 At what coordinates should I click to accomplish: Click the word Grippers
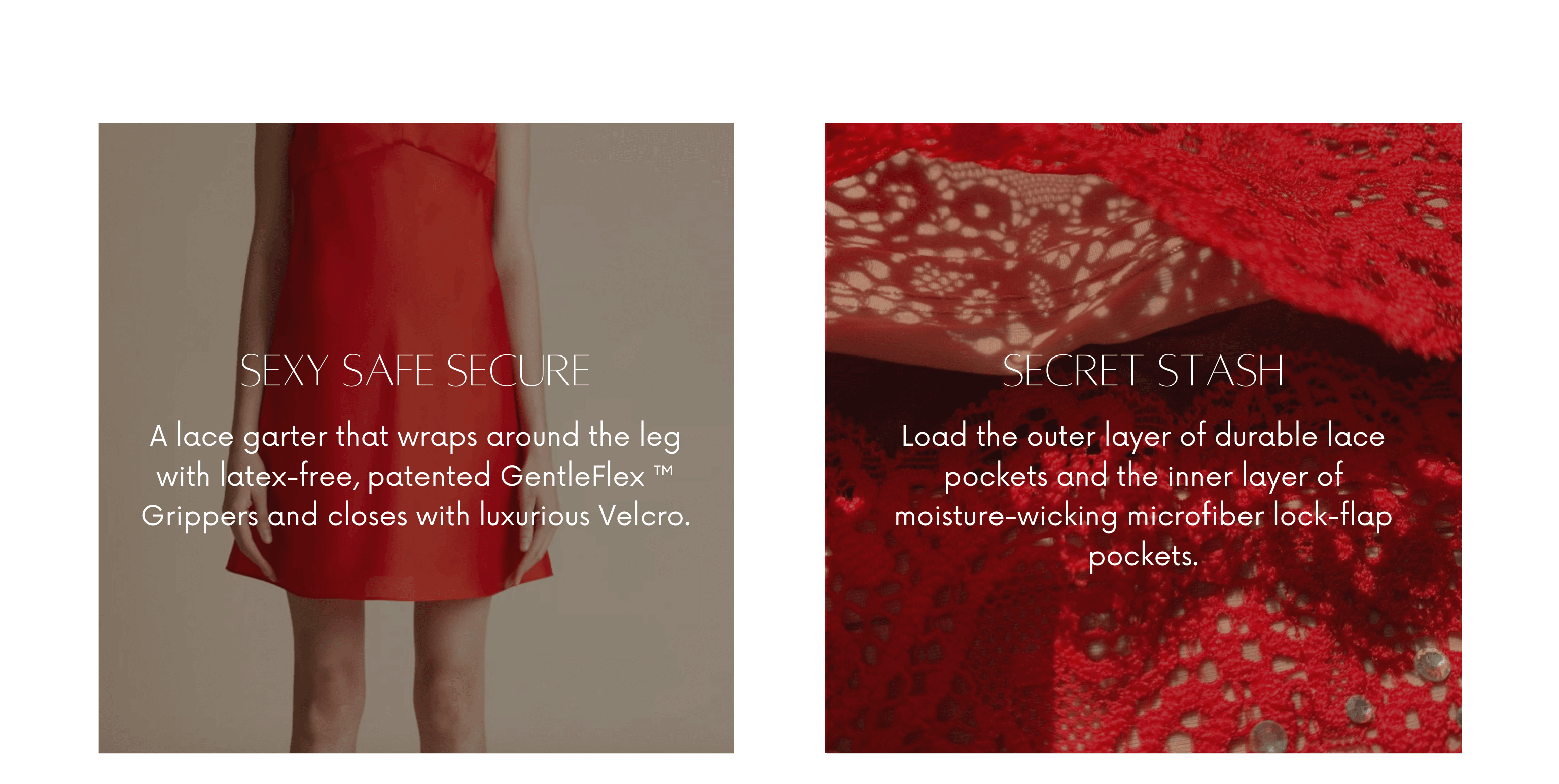coord(200,517)
